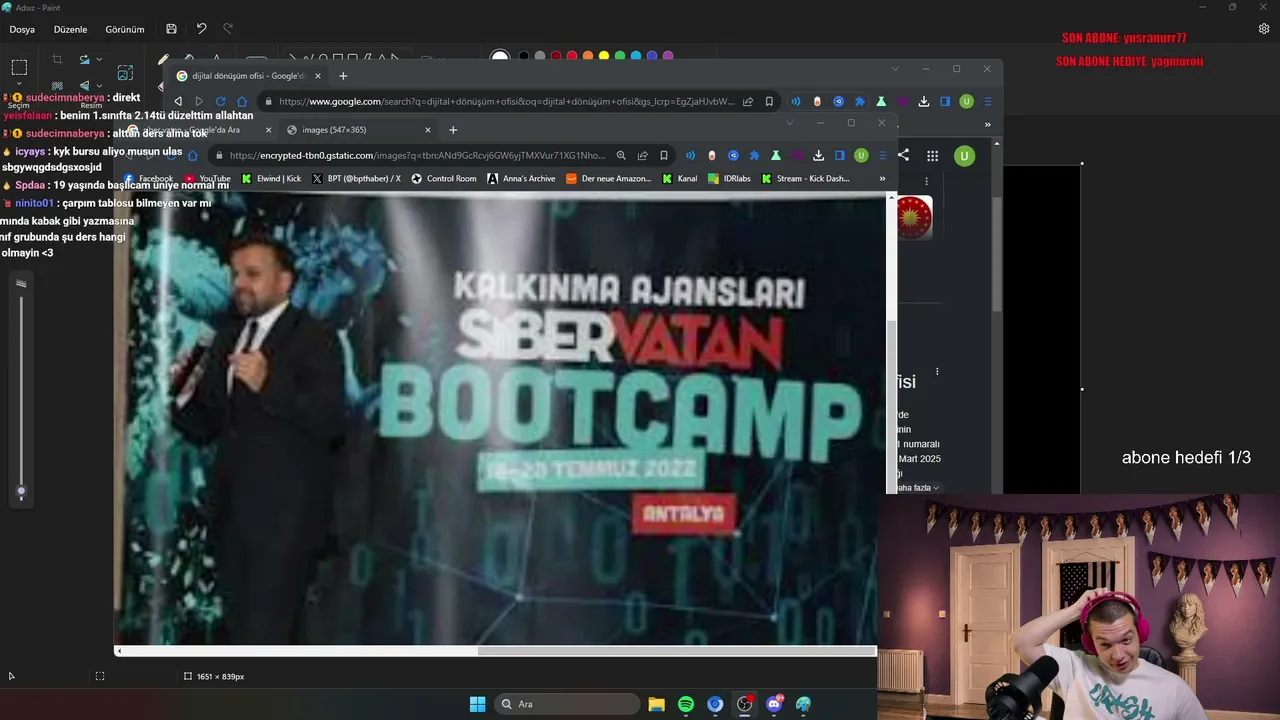
Task: Open Paint settings gear icon
Action: 1264,29
